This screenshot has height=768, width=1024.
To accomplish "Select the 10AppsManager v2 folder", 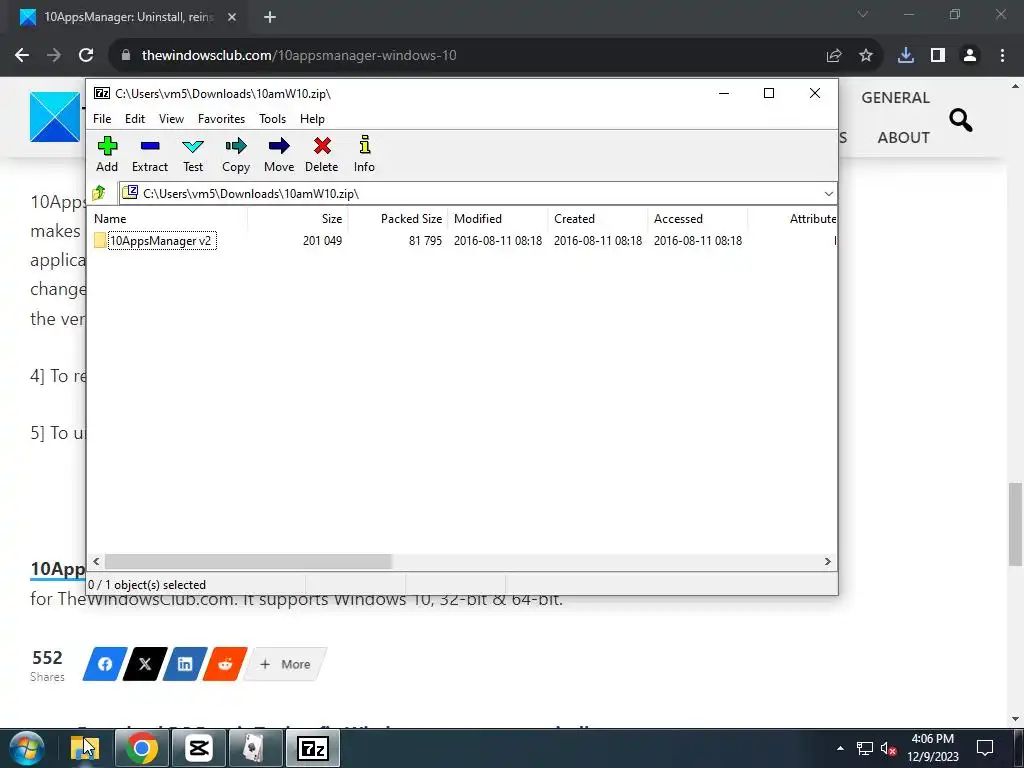I will (x=160, y=241).
